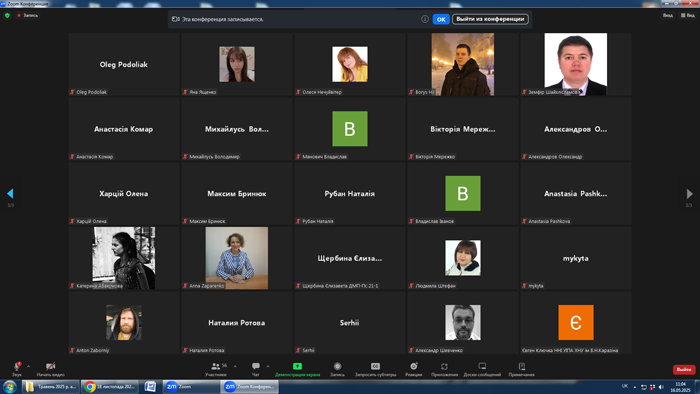
Task: Click Манович Владислав's green B avatar
Action: pyautogui.click(x=350, y=129)
